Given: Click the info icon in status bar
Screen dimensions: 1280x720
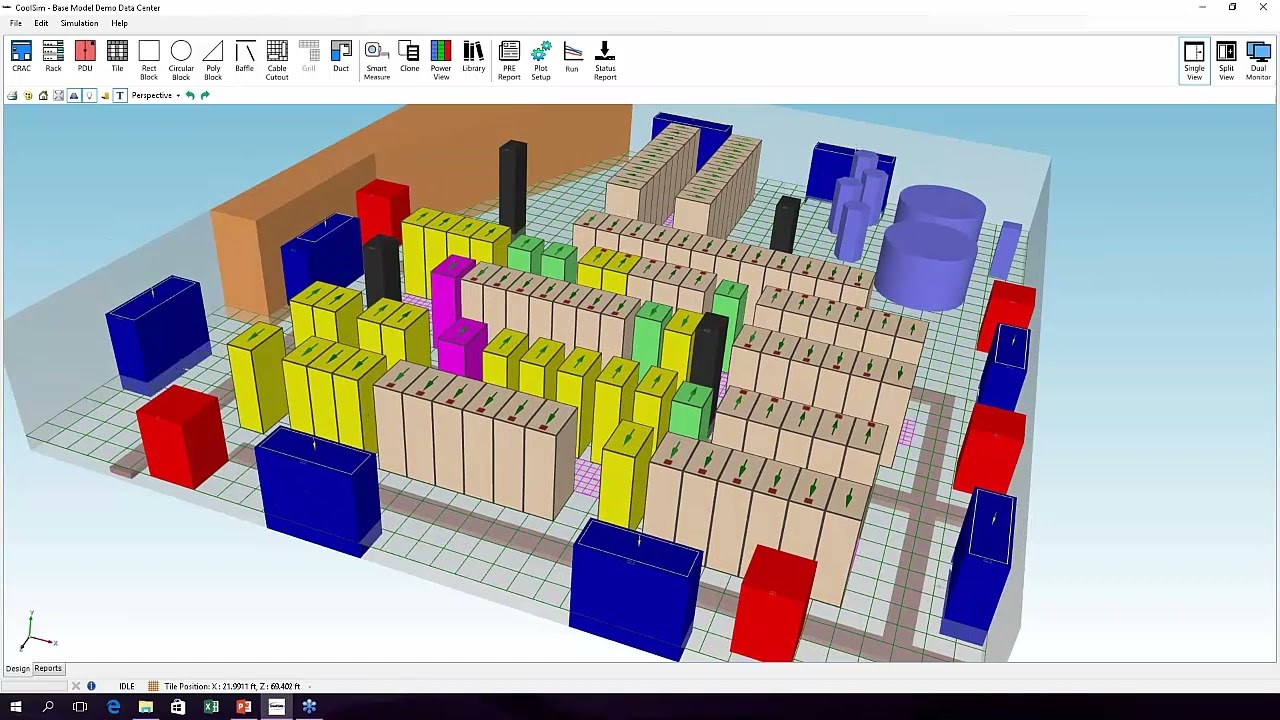Looking at the screenshot, I should (x=91, y=686).
